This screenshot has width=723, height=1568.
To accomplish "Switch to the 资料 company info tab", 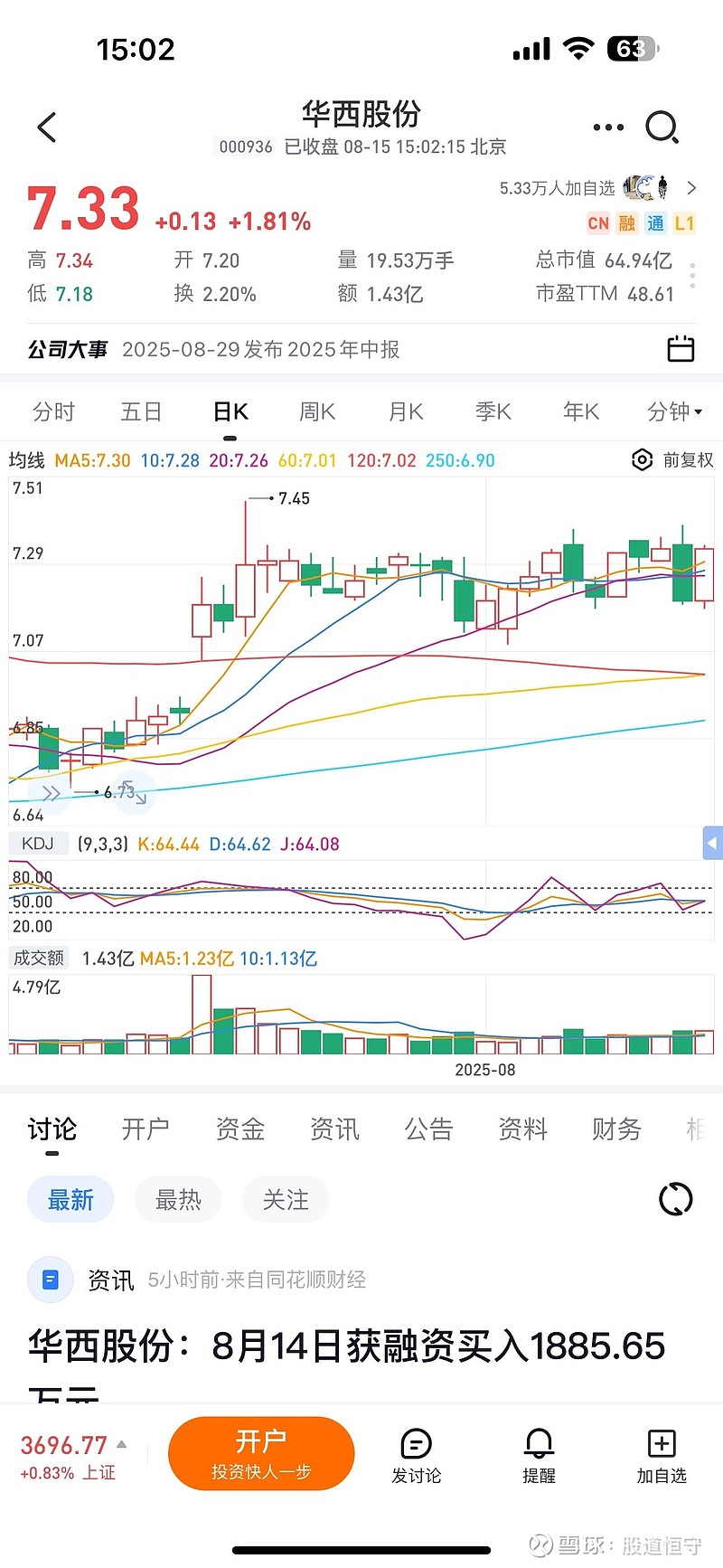I will coord(522,1129).
